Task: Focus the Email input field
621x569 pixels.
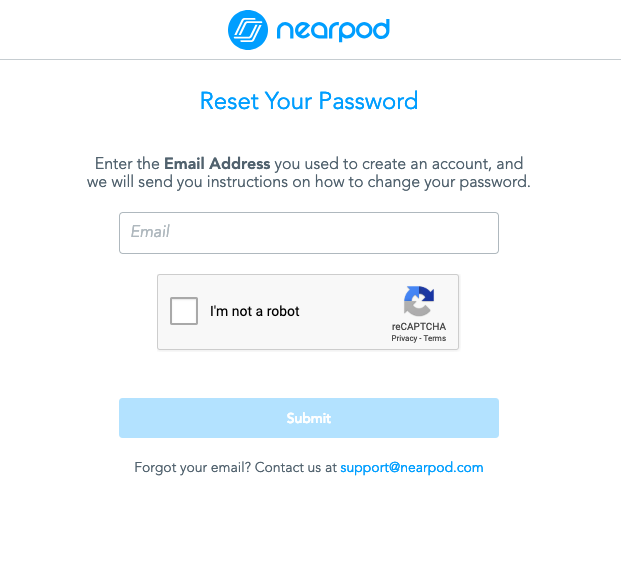Action: 308,232
